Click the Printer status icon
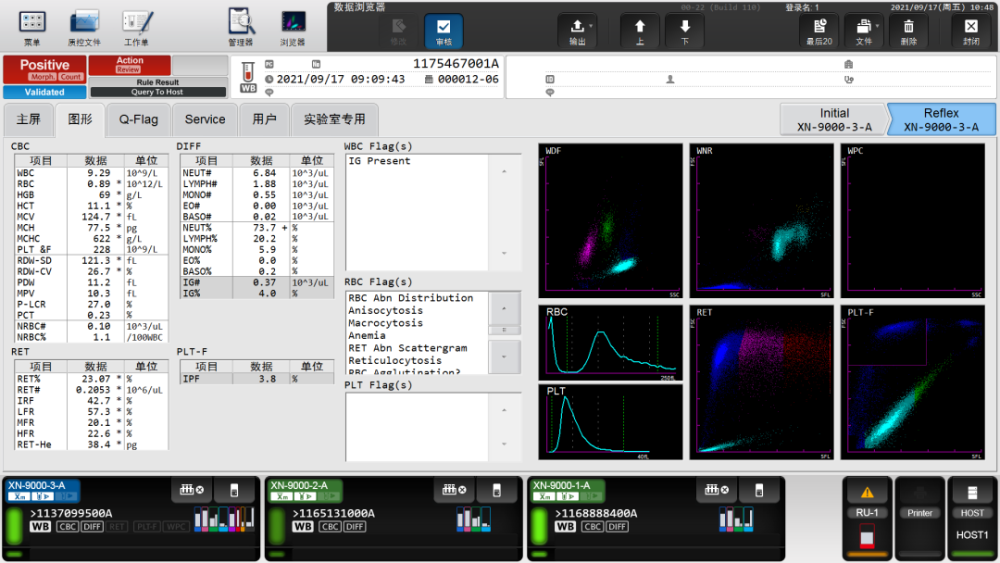The image size is (1000, 563). pos(920,493)
